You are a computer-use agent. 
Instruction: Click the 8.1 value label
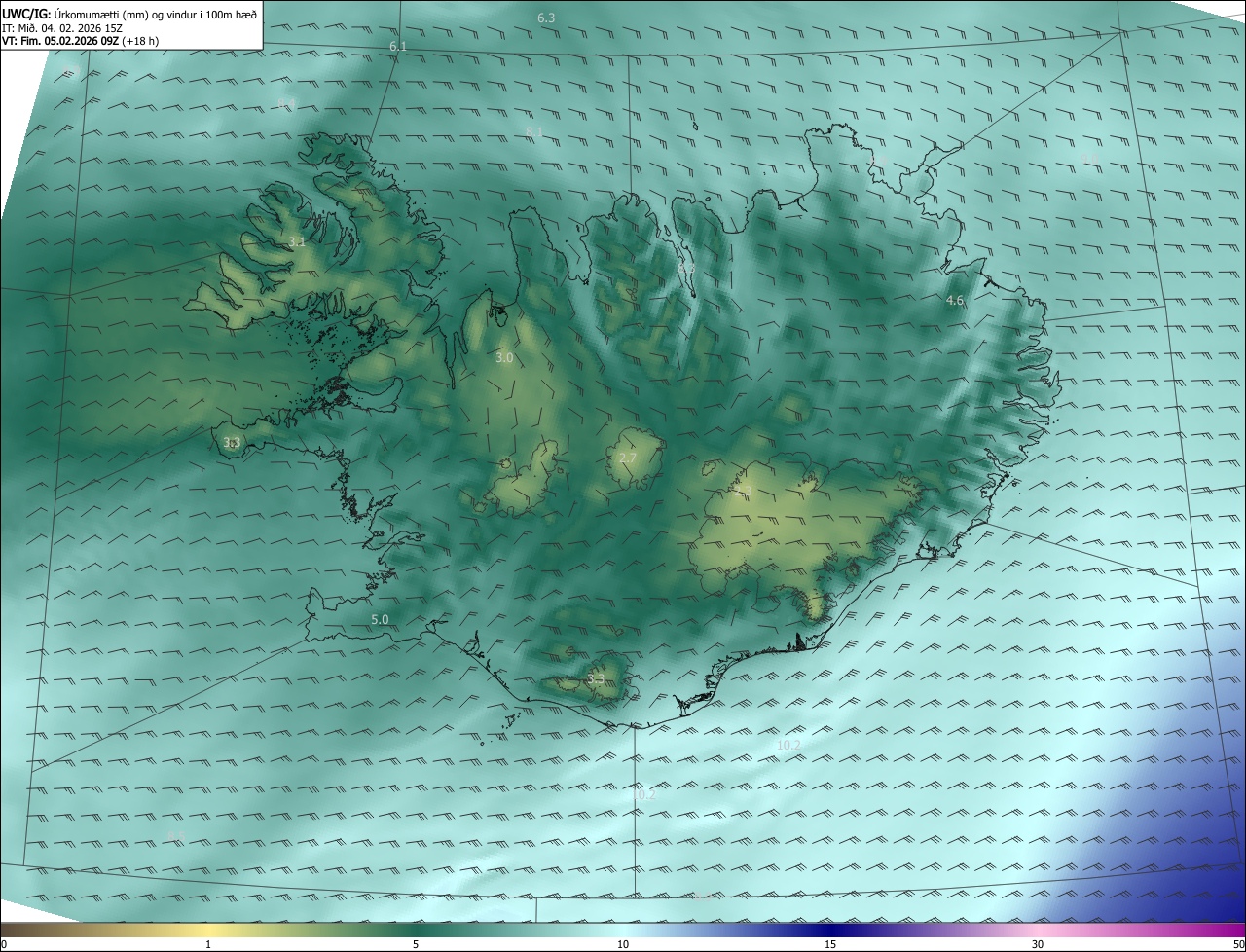click(x=533, y=131)
